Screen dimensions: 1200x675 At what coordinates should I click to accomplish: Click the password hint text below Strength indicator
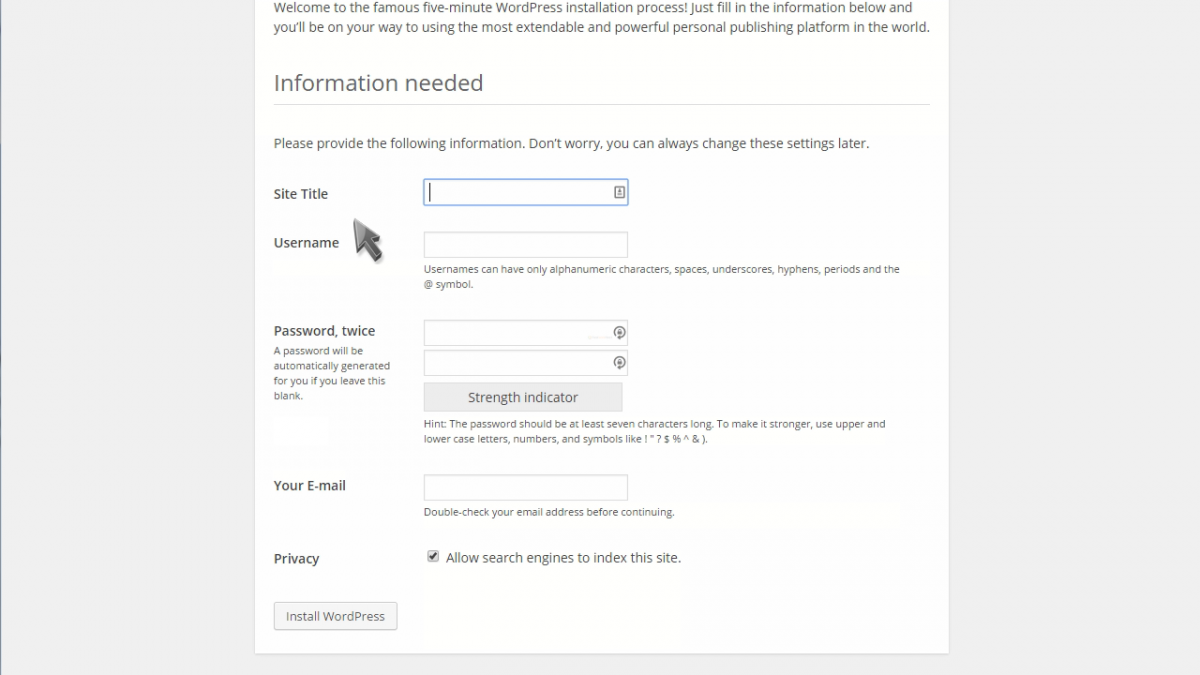[x=655, y=431]
